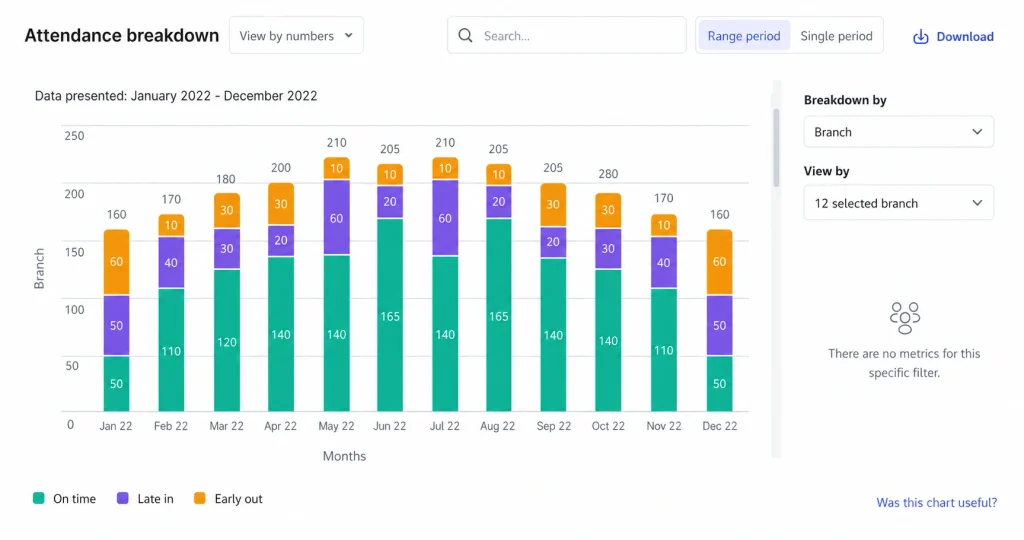The width and height of the screenshot is (1024, 540).
Task: Toggle the Early out legend swatch
Action: 200,498
